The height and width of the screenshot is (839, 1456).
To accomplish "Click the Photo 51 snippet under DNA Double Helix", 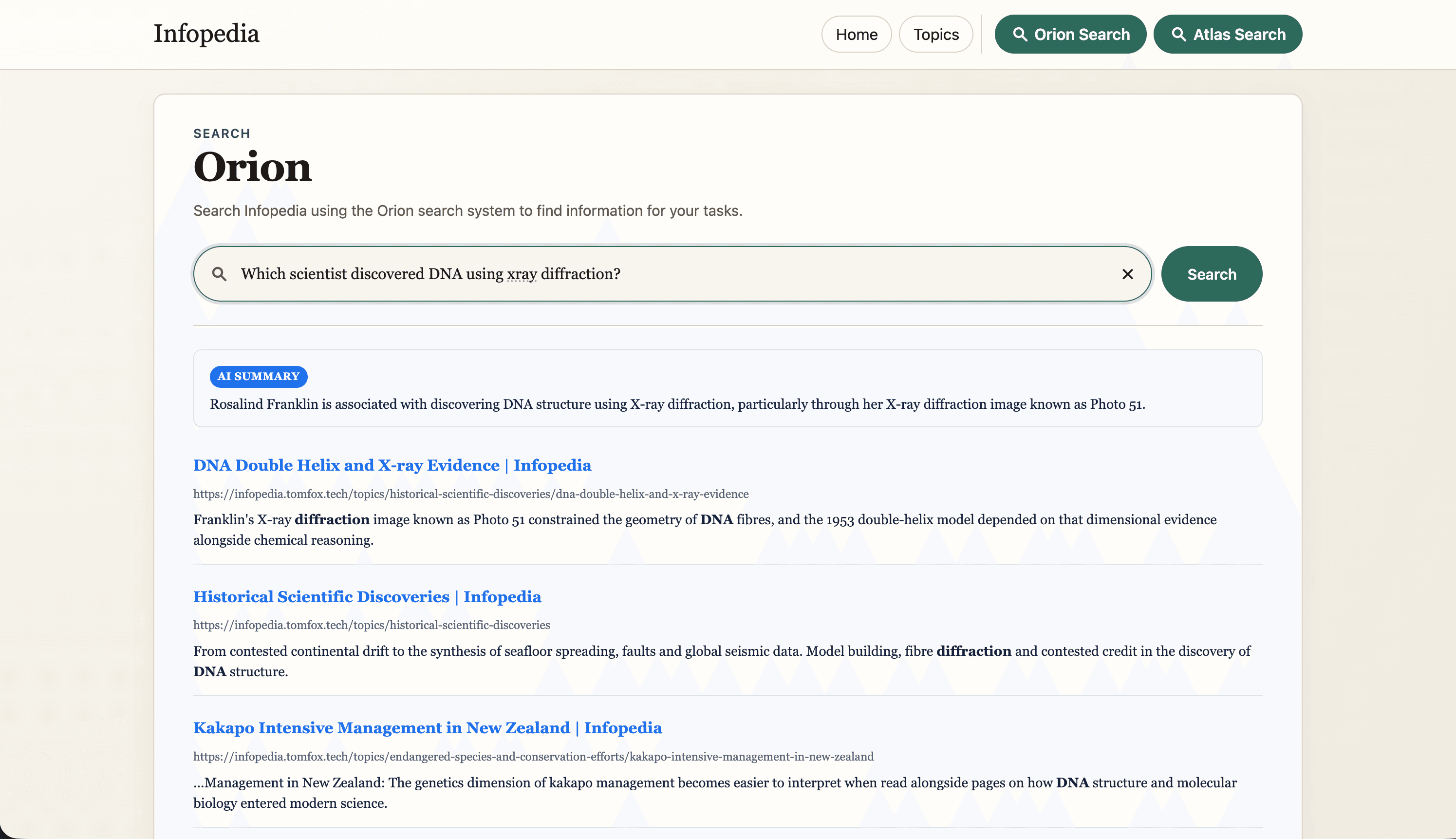I will [x=705, y=530].
